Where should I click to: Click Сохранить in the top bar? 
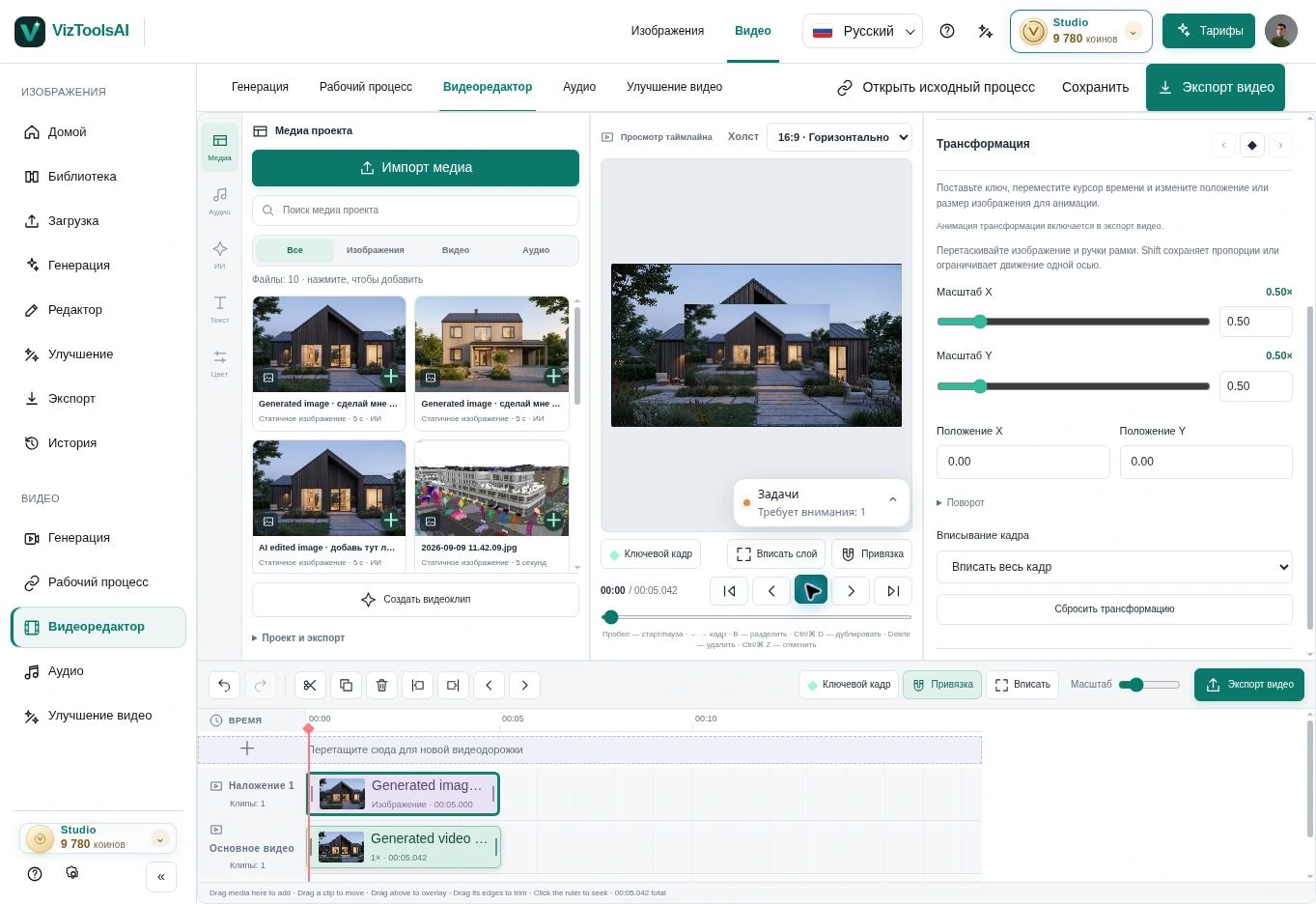point(1095,87)
